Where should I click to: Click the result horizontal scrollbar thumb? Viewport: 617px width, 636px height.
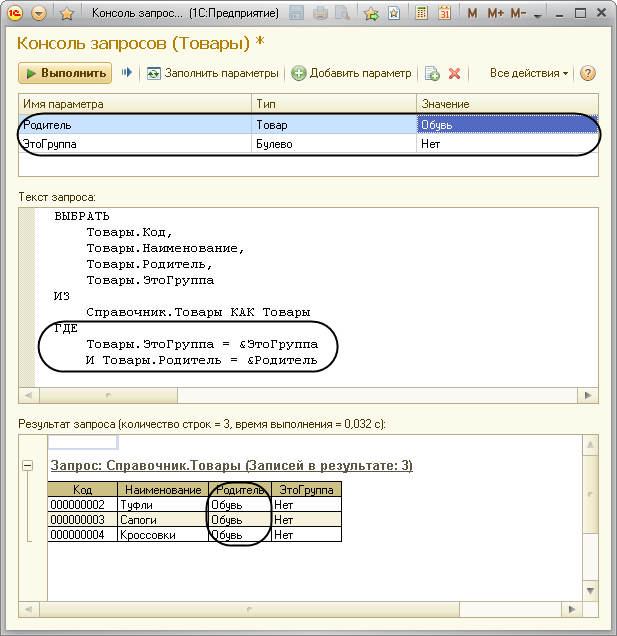[249, 609]
